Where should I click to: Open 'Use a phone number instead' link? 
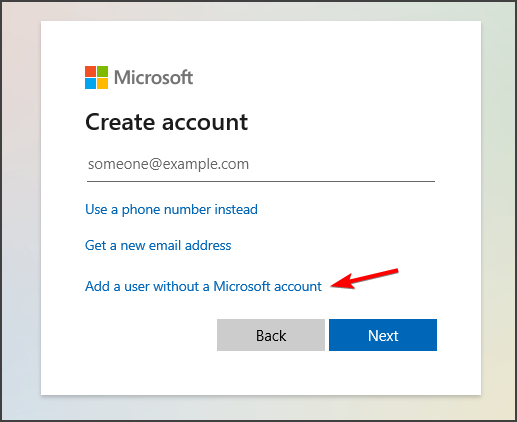pyautogui.click(x=171, y=210)
